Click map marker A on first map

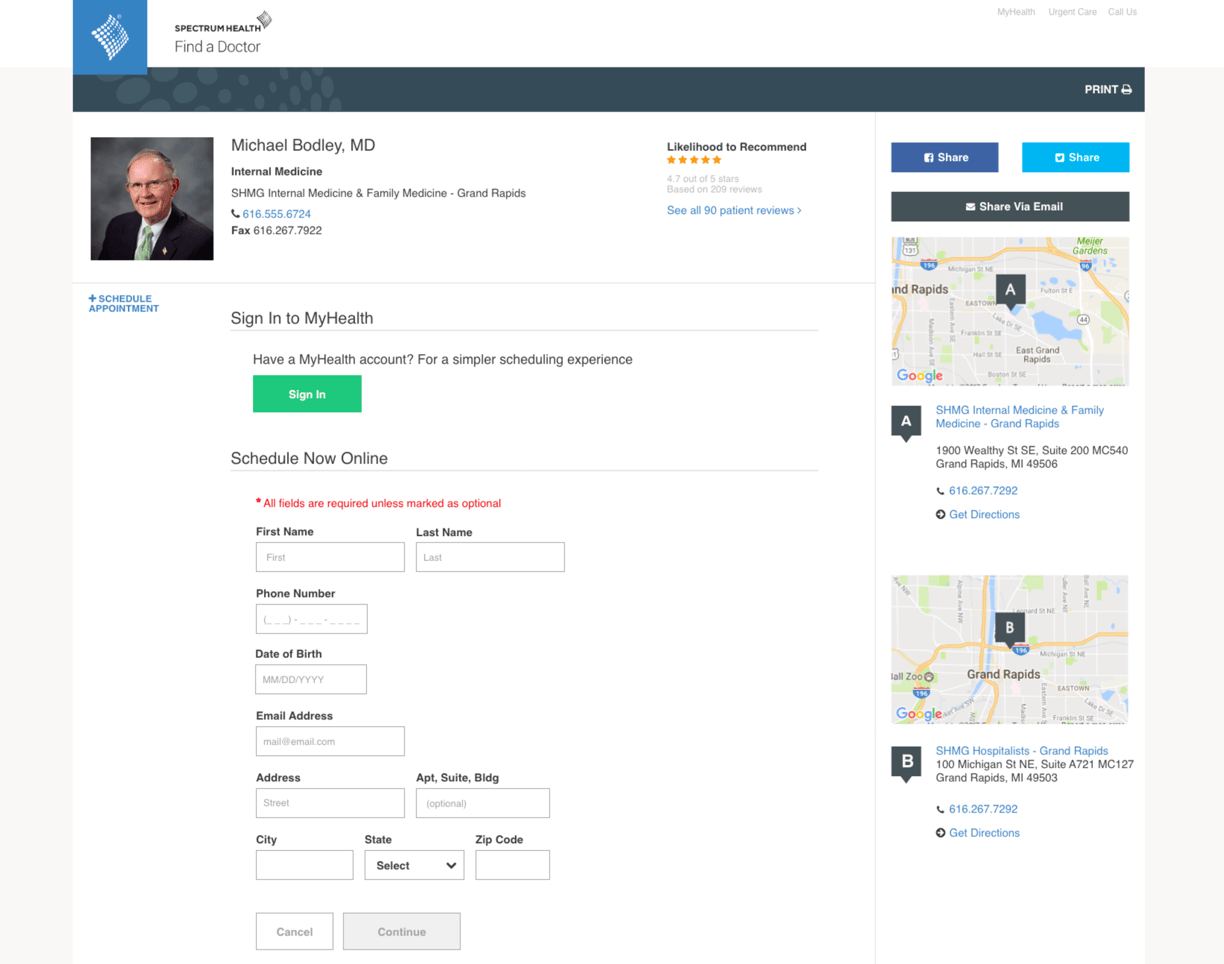click(1010, 291)
